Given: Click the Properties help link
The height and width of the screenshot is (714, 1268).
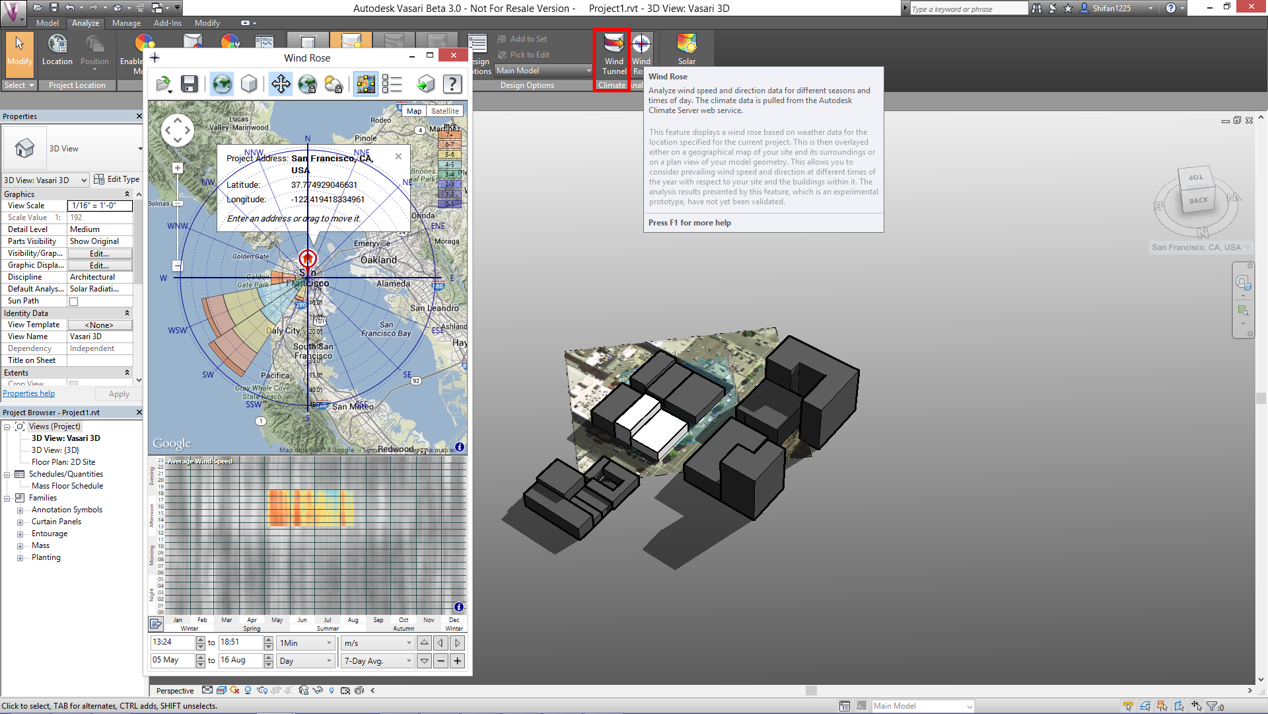Looking at the screenshot, I should click(x=29, y=394).
